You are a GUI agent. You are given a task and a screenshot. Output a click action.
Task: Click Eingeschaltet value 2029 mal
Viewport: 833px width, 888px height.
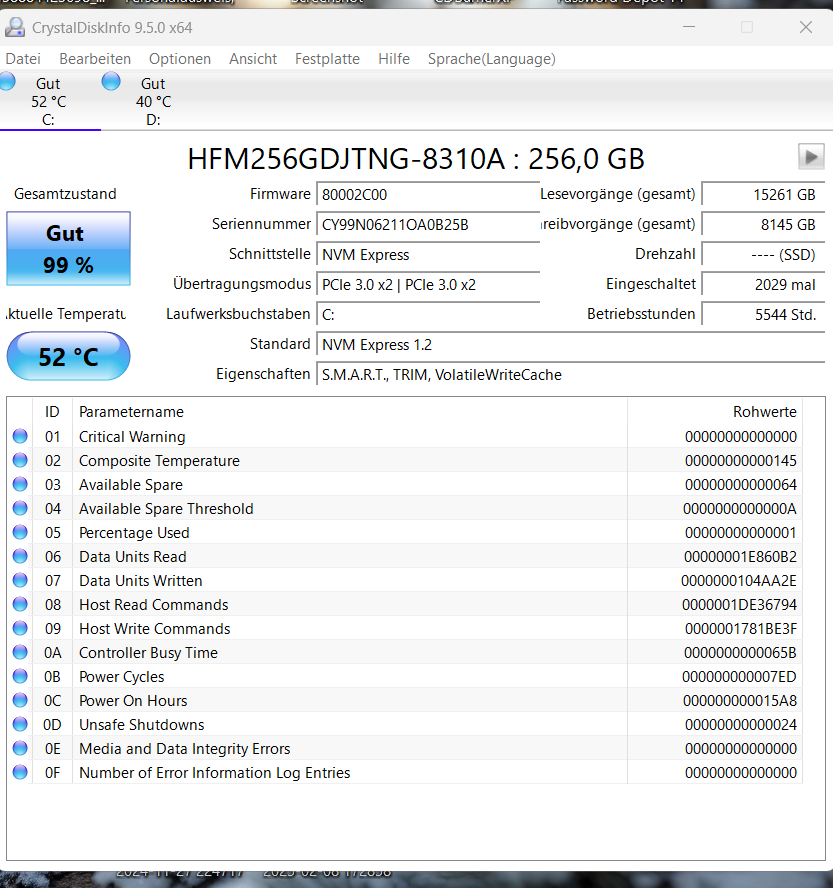[x=763, y=284]
